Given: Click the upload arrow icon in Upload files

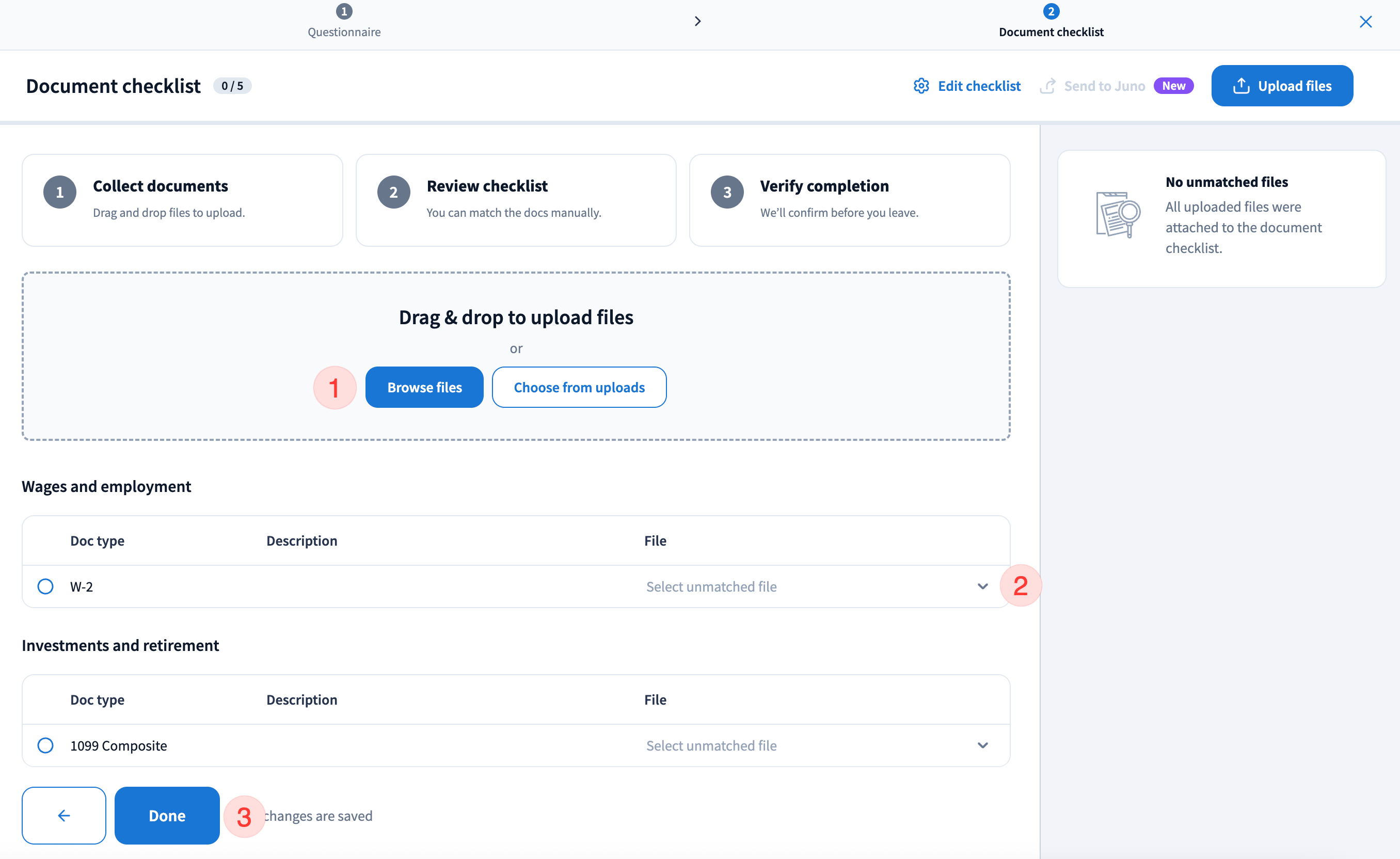Looking at the screenshot, I should 1241,86.
